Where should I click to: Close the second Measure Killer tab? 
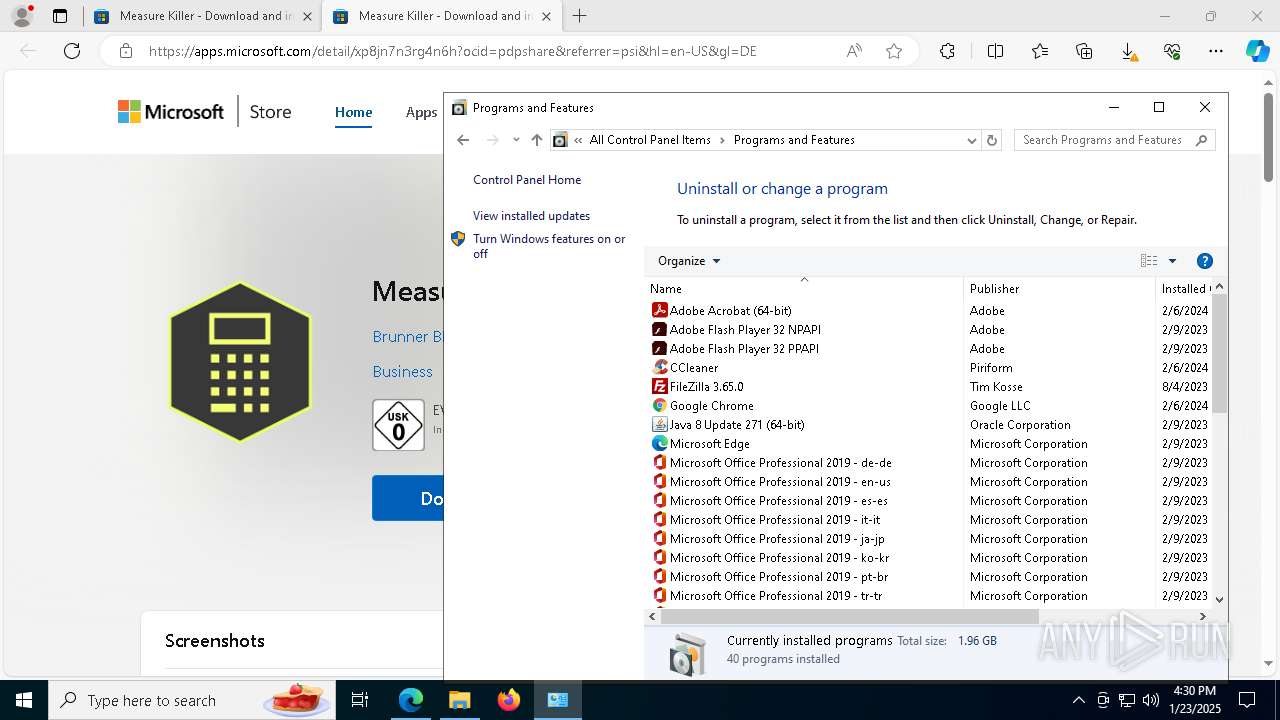tap(546, 16)
